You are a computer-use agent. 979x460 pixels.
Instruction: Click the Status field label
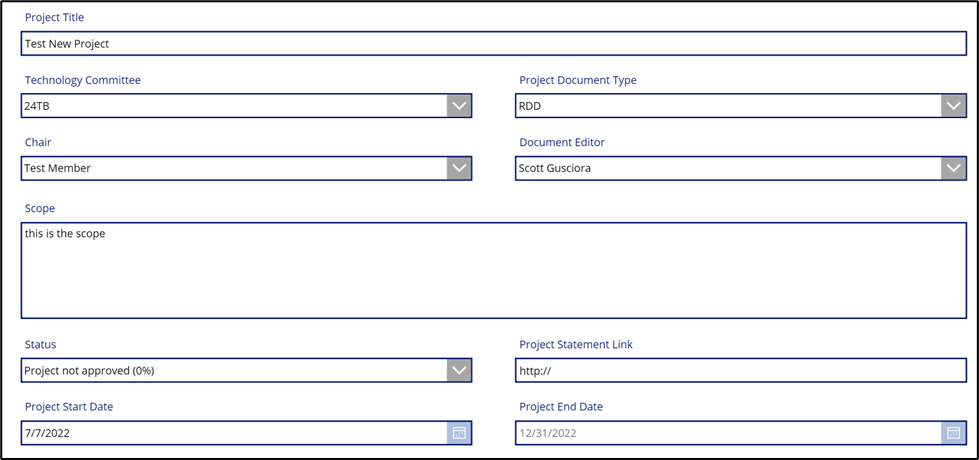pyautogui.click(x=40, y=345)
